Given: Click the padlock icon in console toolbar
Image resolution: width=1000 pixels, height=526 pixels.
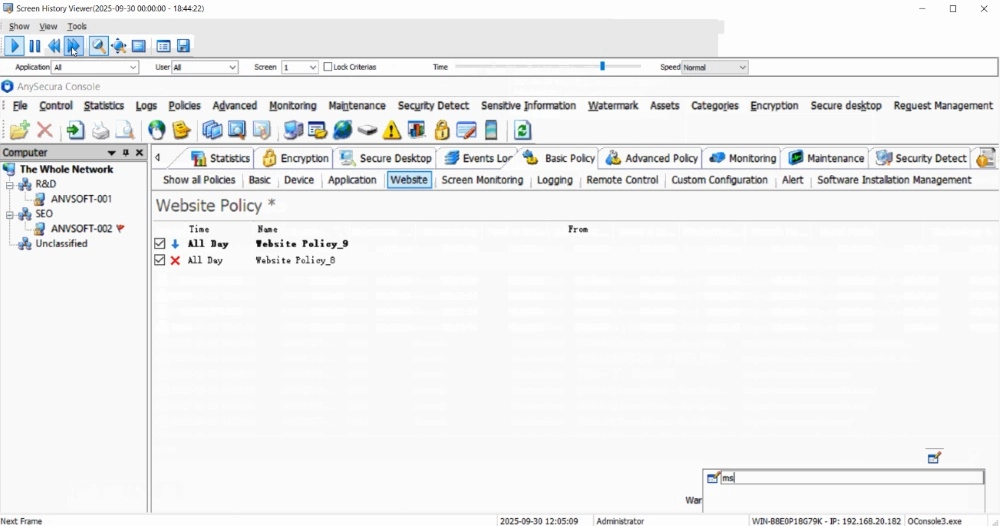Looking at the screenshot, I should click(441, 130).
